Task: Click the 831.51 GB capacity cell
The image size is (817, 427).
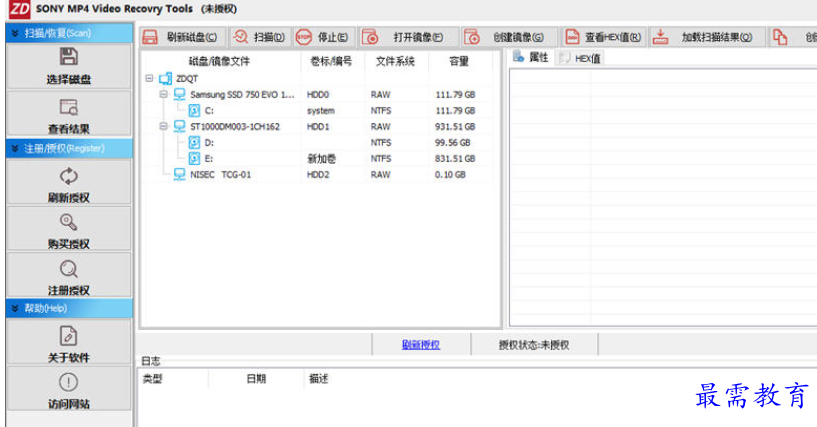Action: tap(455, 159)
